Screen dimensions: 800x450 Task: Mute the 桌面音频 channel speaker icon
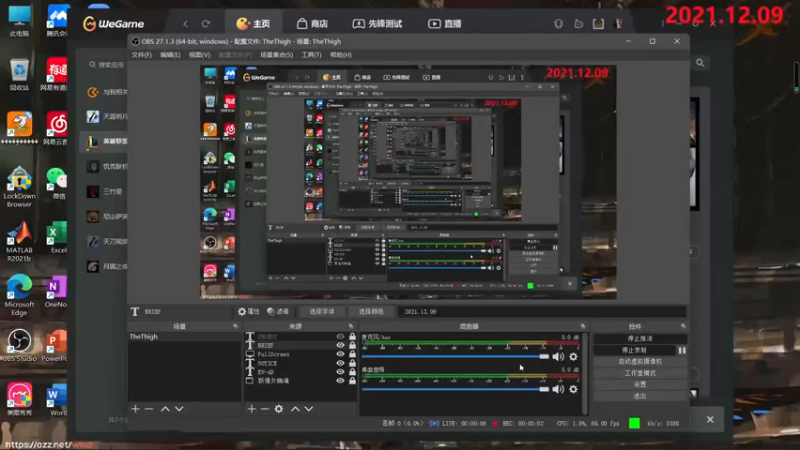(558, 389)
